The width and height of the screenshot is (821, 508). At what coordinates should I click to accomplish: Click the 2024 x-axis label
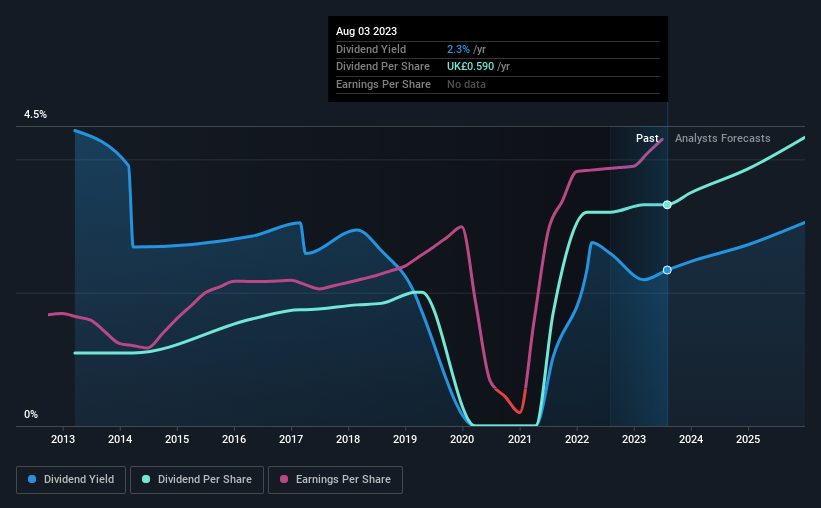click(691, 439)
